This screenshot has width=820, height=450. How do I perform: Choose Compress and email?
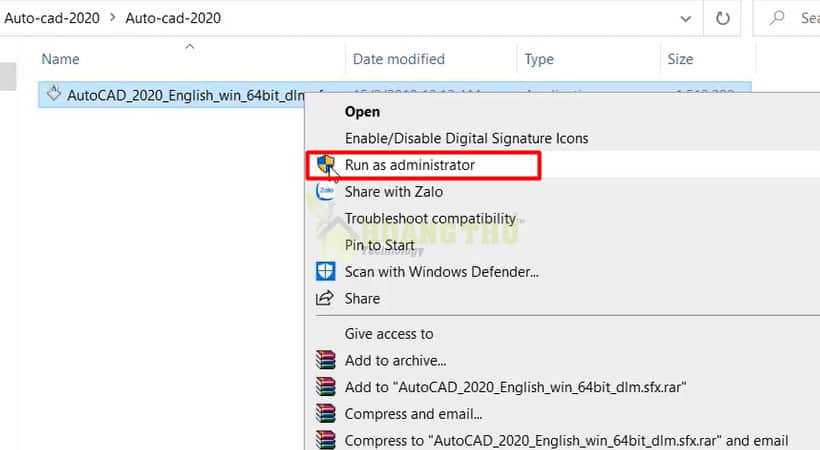point(413,413)
